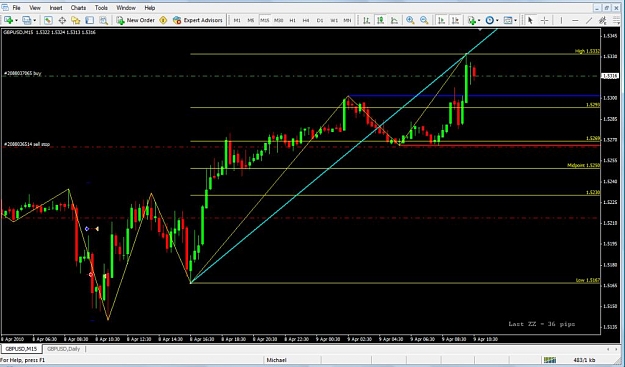Click the '483/1 kb' traffic indicator
625x367 pixels.
pyautogui.click(x=585, y=360)
